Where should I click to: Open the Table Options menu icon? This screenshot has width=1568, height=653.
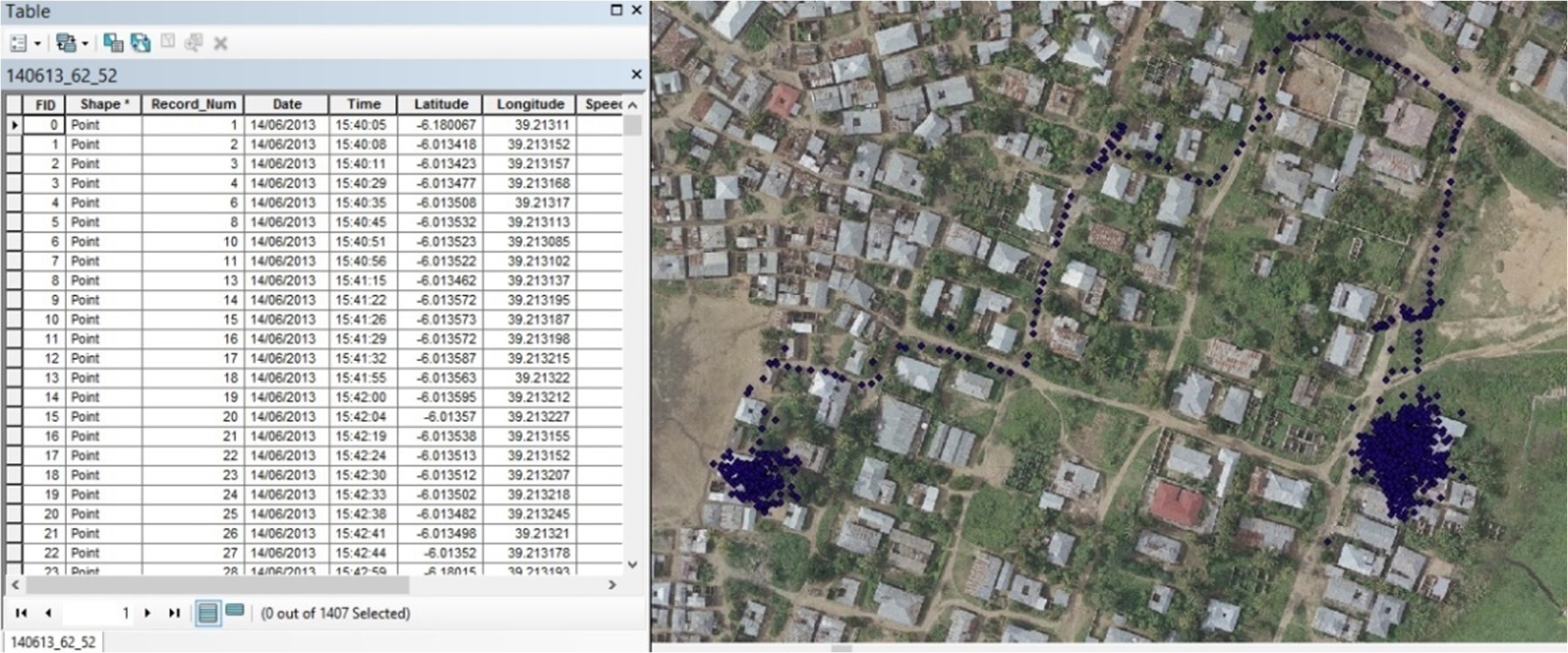tap(19, 43)
